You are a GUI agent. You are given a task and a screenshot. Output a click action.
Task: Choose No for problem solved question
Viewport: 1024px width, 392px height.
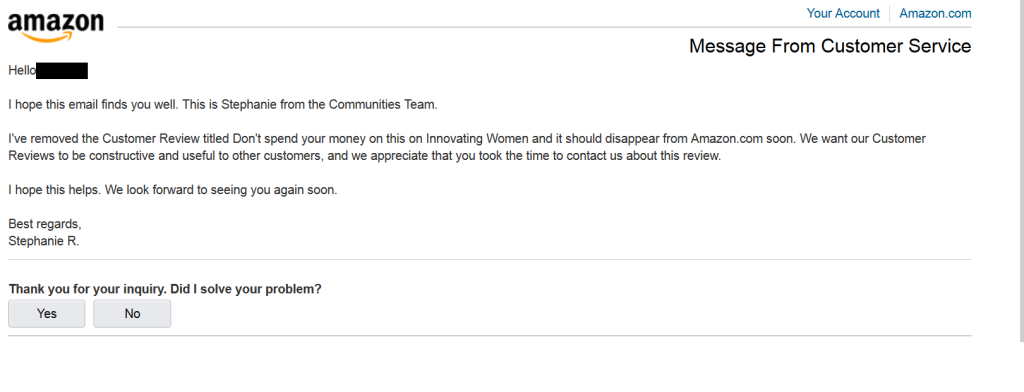click(x=132, y=314)
